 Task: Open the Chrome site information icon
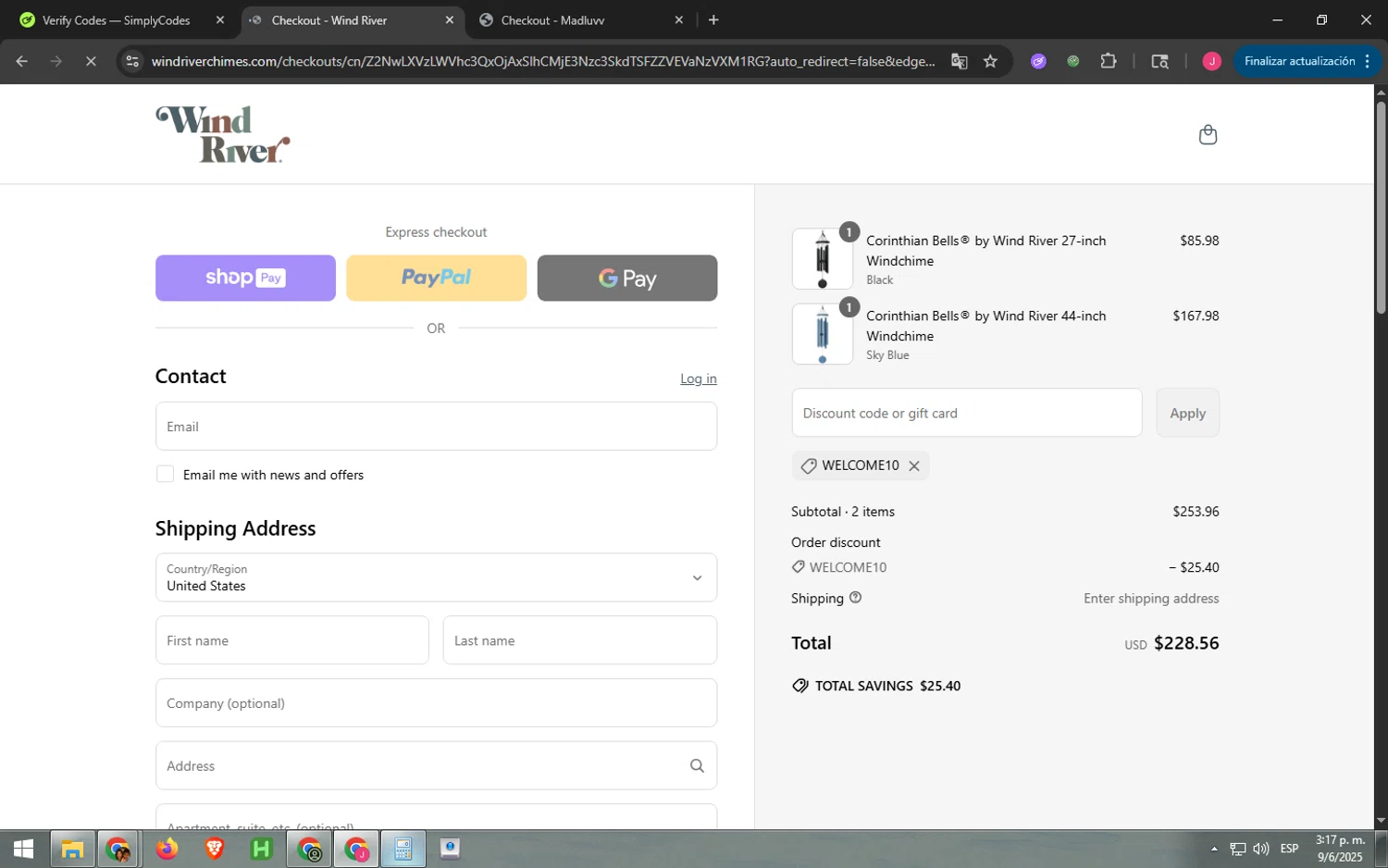click(x=132, y=61)
